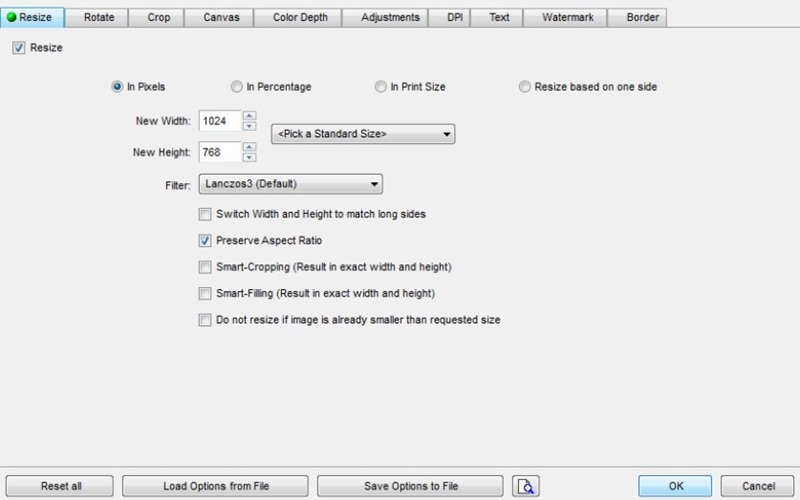The image size is (800, 500).
Task: Click inside the New Width field
Action: point(218,121)
